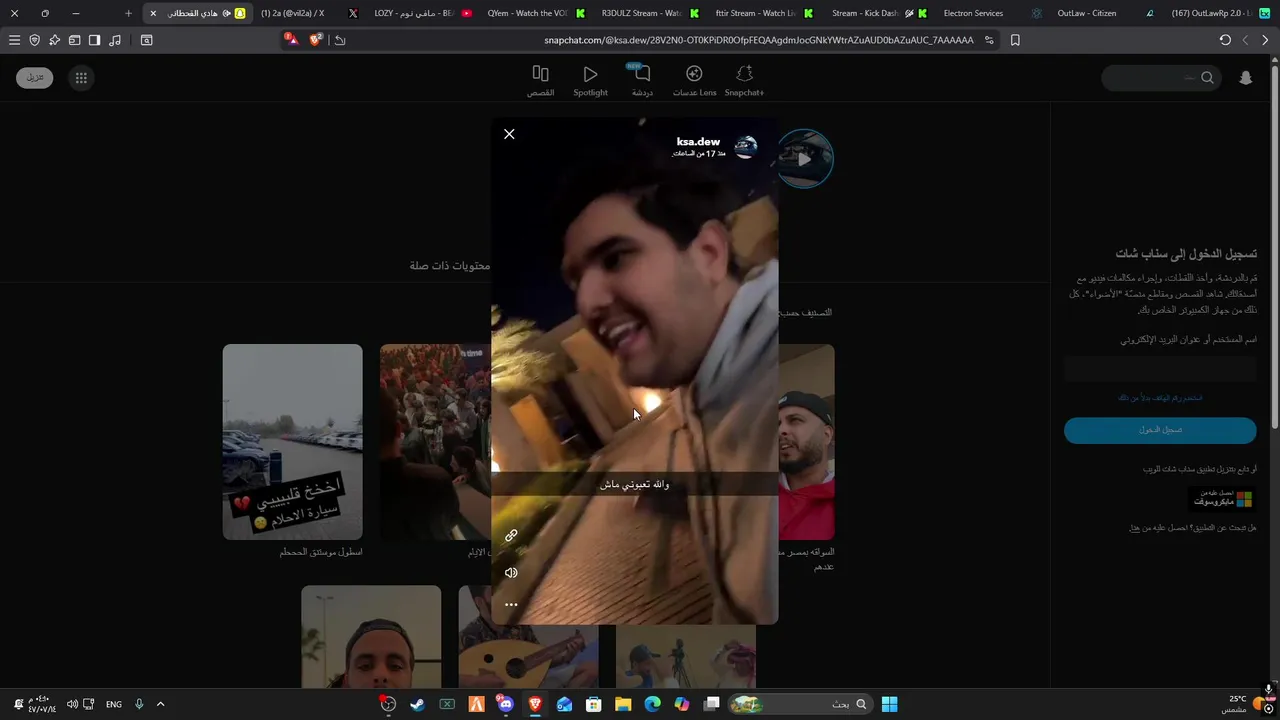This screenshot has width=1280, height=720.
Task: Use phone number instead link
Action: click(1160, 398)
